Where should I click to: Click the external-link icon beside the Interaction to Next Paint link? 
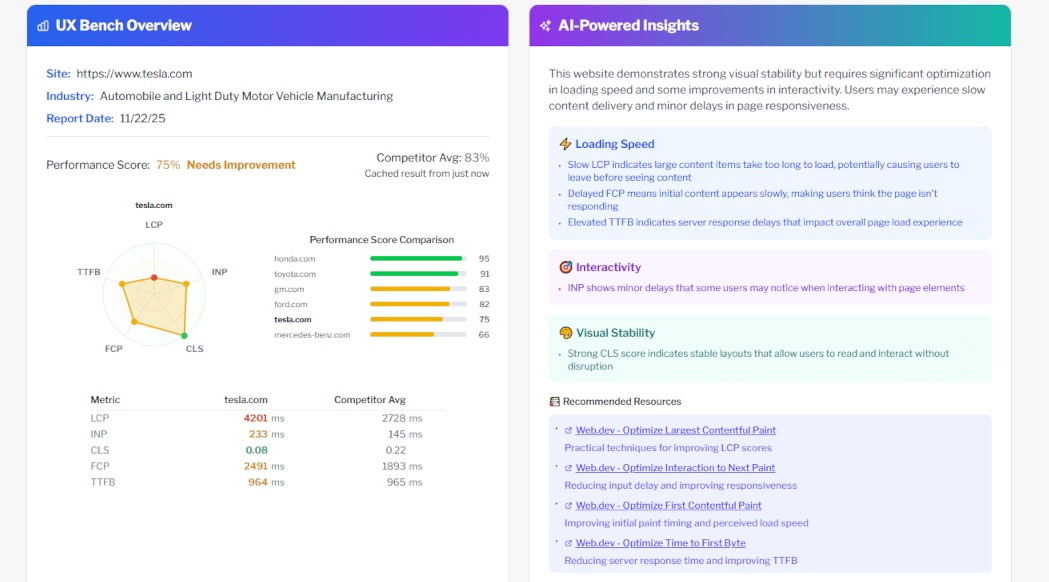(x=567, y=467)
